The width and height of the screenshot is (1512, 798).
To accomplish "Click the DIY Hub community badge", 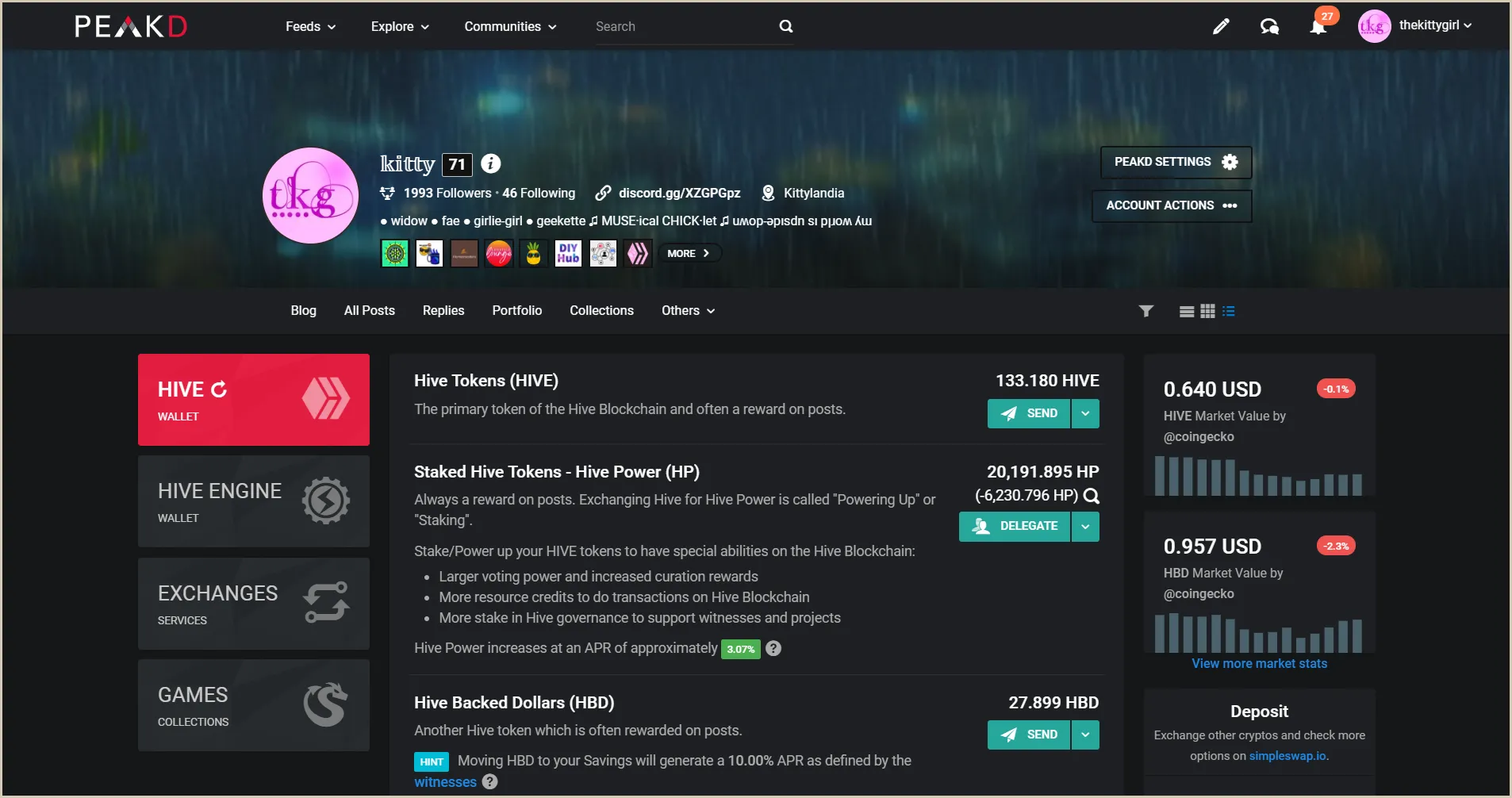I will click(568, 253).
